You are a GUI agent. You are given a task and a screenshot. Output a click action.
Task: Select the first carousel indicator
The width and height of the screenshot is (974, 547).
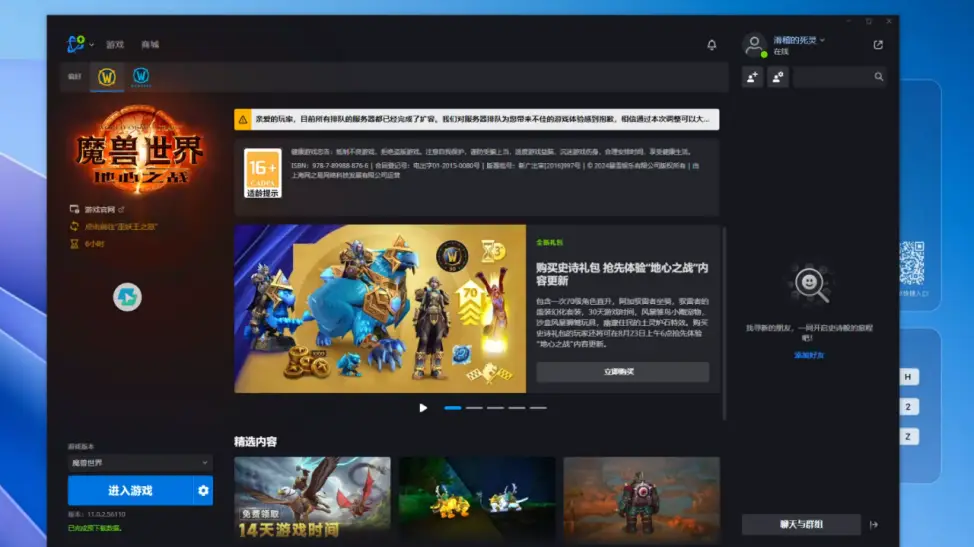452,408
